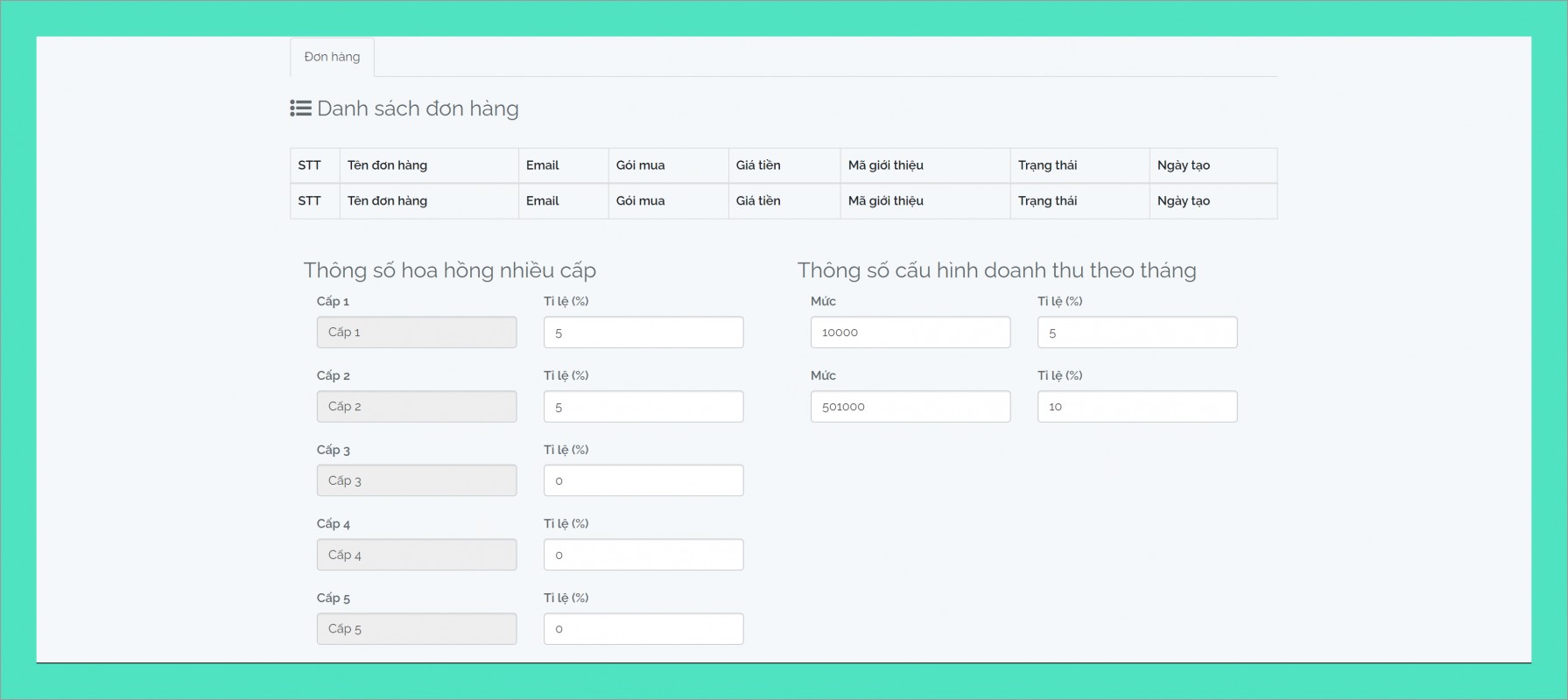
Task: Click the Trạng thái header in top row
Action: (x=1047, y=165)
